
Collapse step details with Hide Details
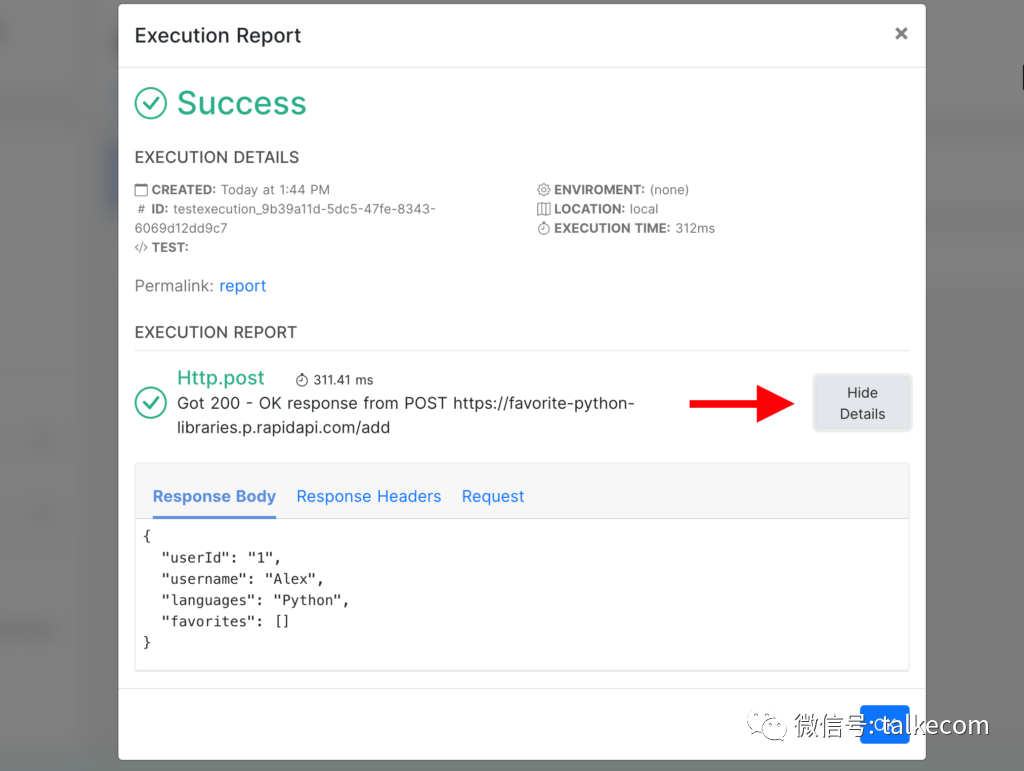862,403
